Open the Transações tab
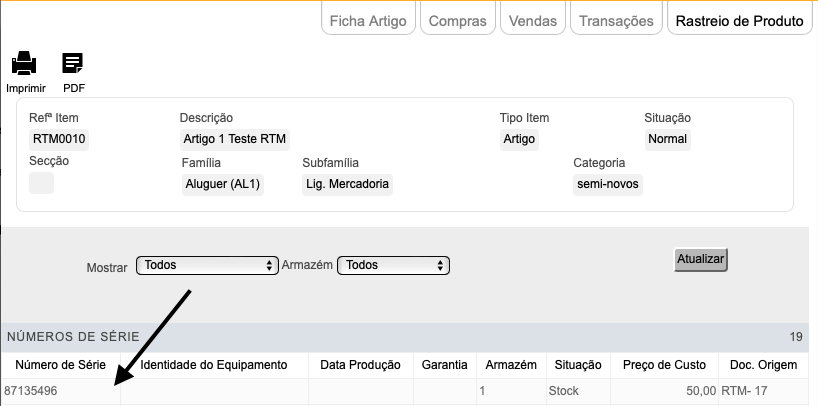The height and width of the screenshot is (406, 818). click(x=616, y=19)
